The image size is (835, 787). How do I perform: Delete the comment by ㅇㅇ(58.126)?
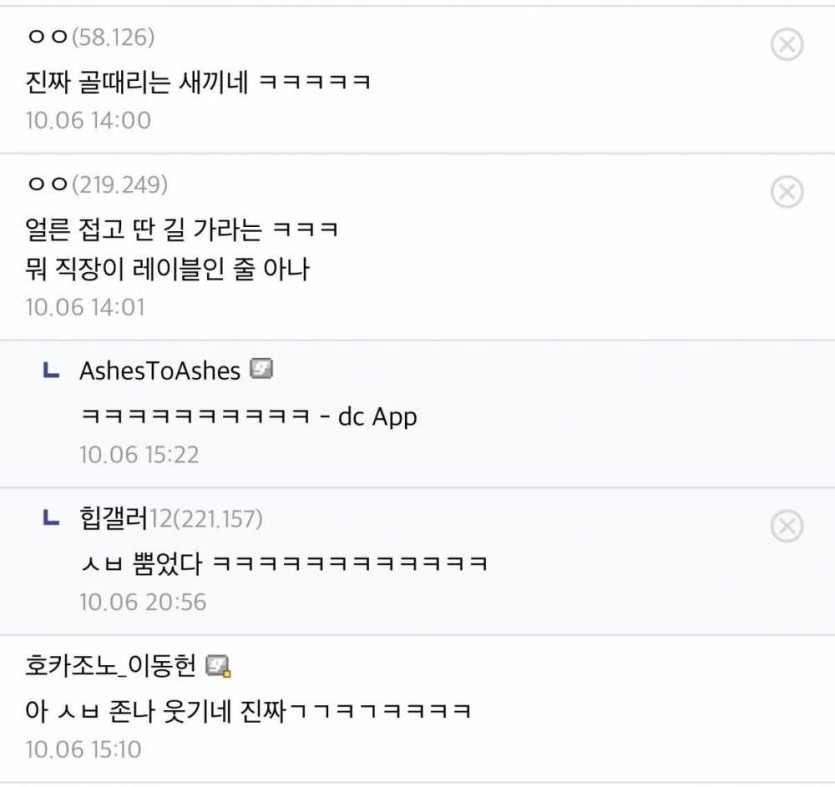[787, 44]
